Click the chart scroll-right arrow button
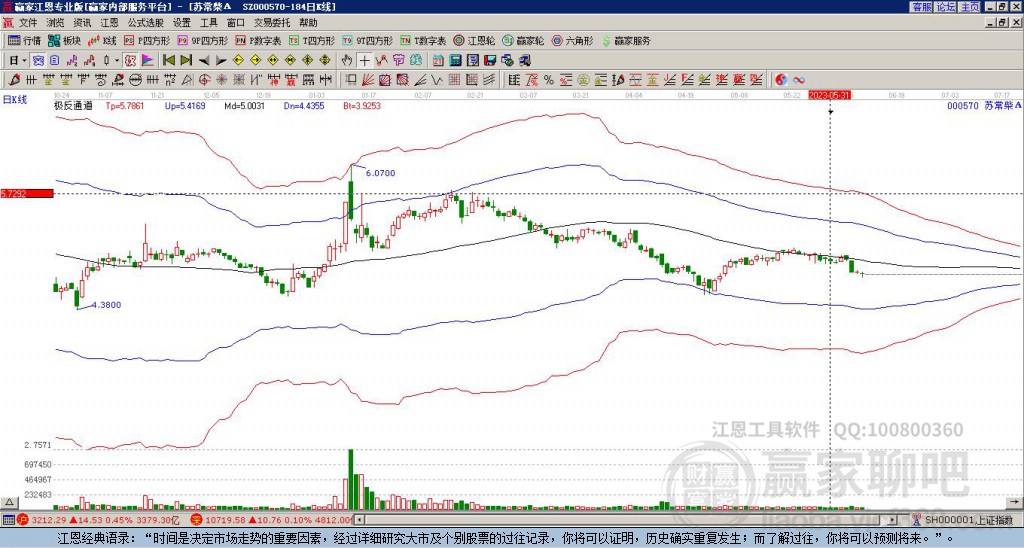This screenshot has height=548, width=1024. [x=1016, y=503]
